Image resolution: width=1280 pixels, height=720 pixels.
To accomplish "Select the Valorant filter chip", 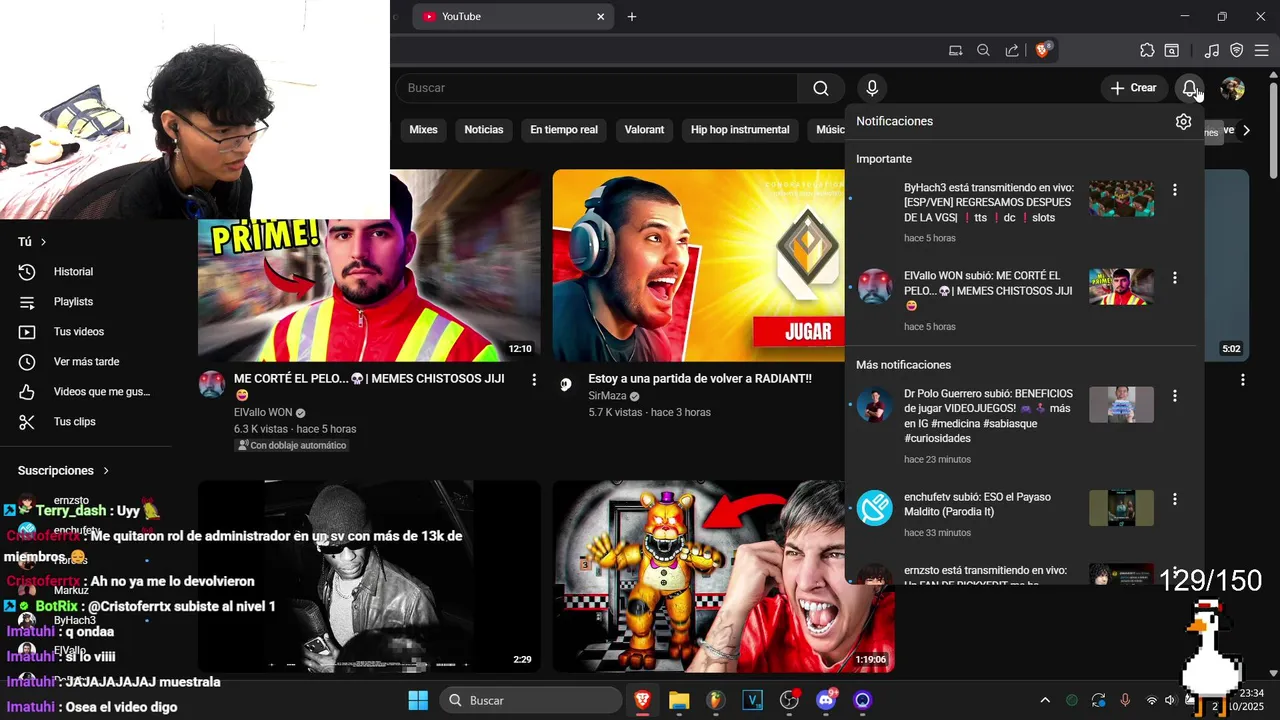I will point(644,130).
